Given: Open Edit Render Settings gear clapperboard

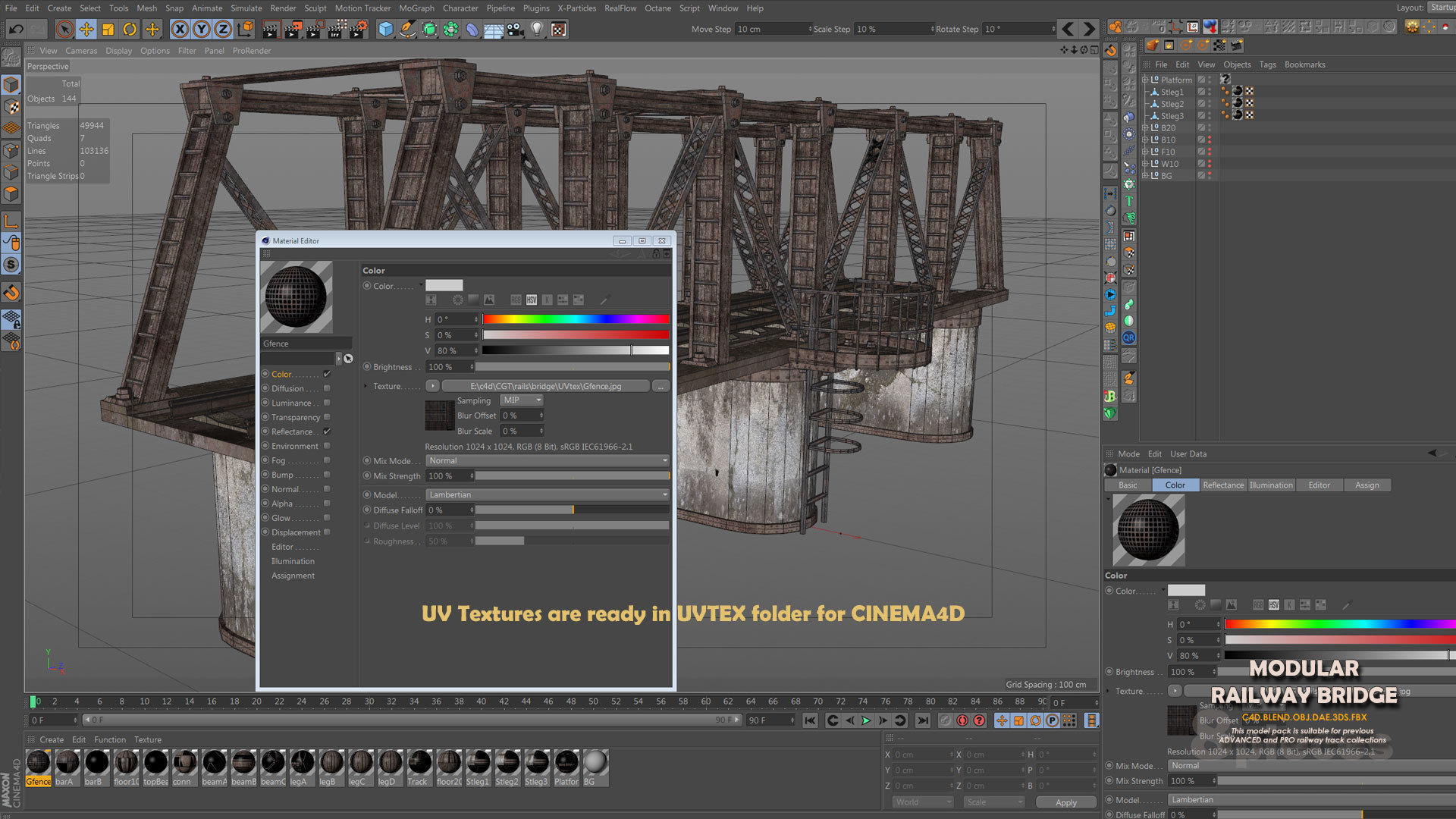Looking at the screenshot, I should point(357,29).
